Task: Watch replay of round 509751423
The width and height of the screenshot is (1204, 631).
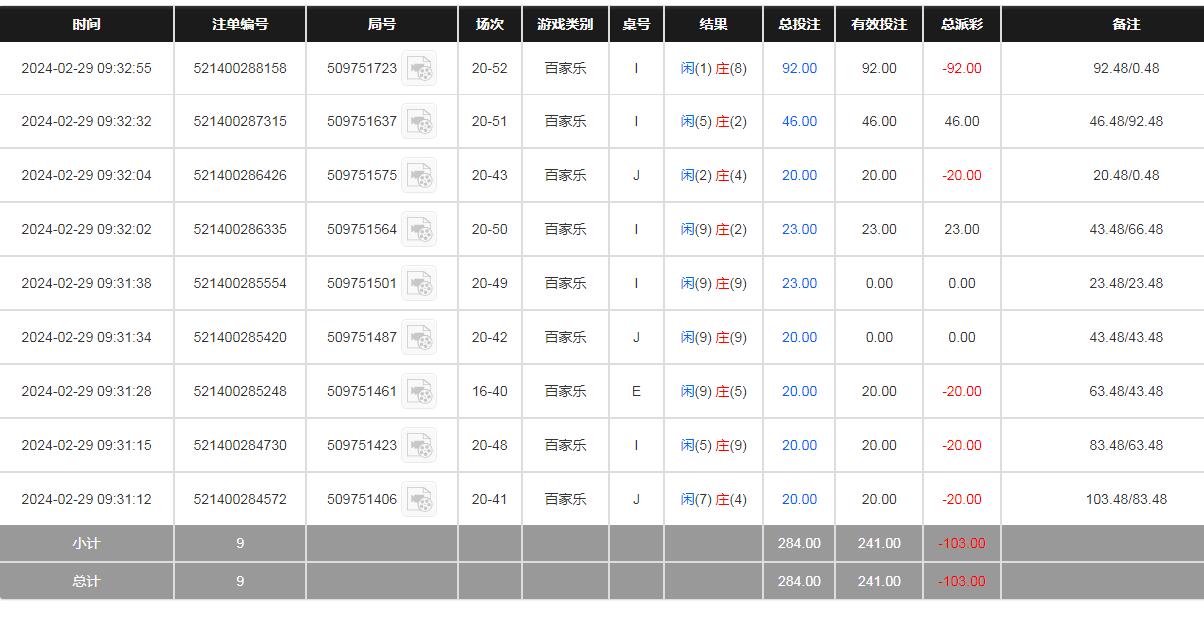Action: coord(419,446)
